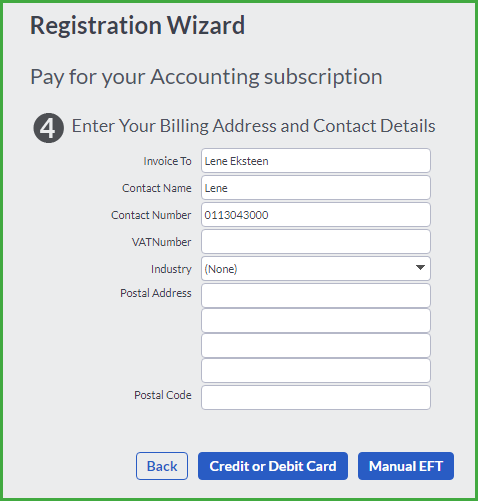This screenshot has height=501, width=478.
Task: Focus the Postal Code field
Action: pos(316,397)
